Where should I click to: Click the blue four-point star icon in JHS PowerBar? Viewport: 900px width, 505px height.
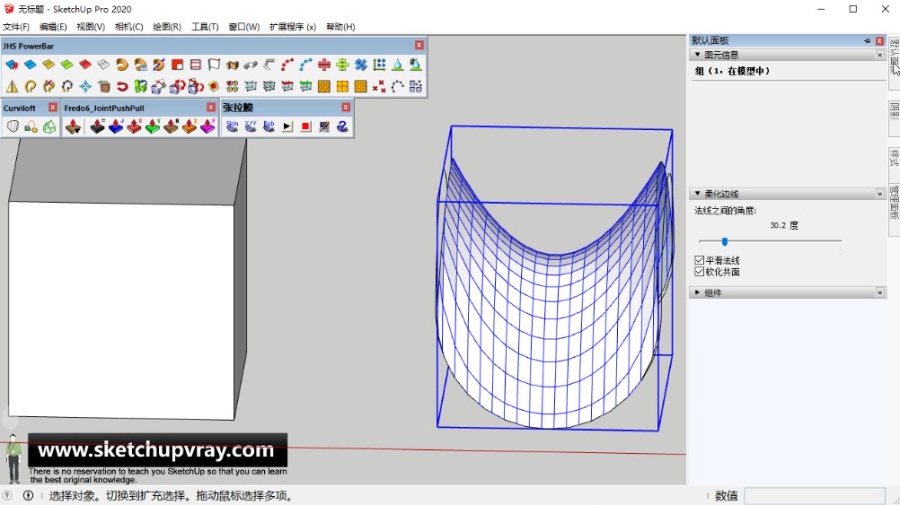pos(86,87)
